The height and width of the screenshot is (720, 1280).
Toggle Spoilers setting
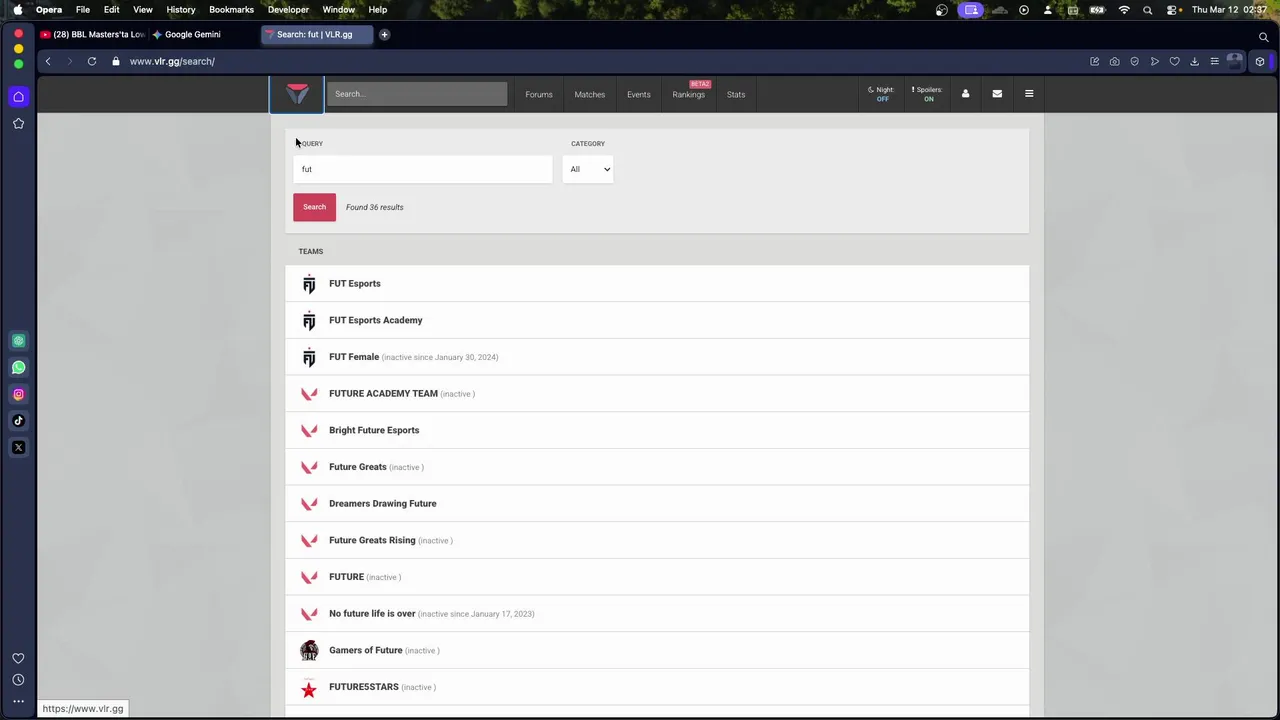point(928,94)
